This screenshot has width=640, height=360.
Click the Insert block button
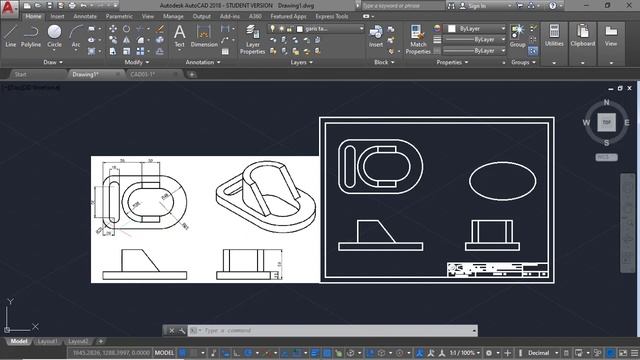click(376, 36)
